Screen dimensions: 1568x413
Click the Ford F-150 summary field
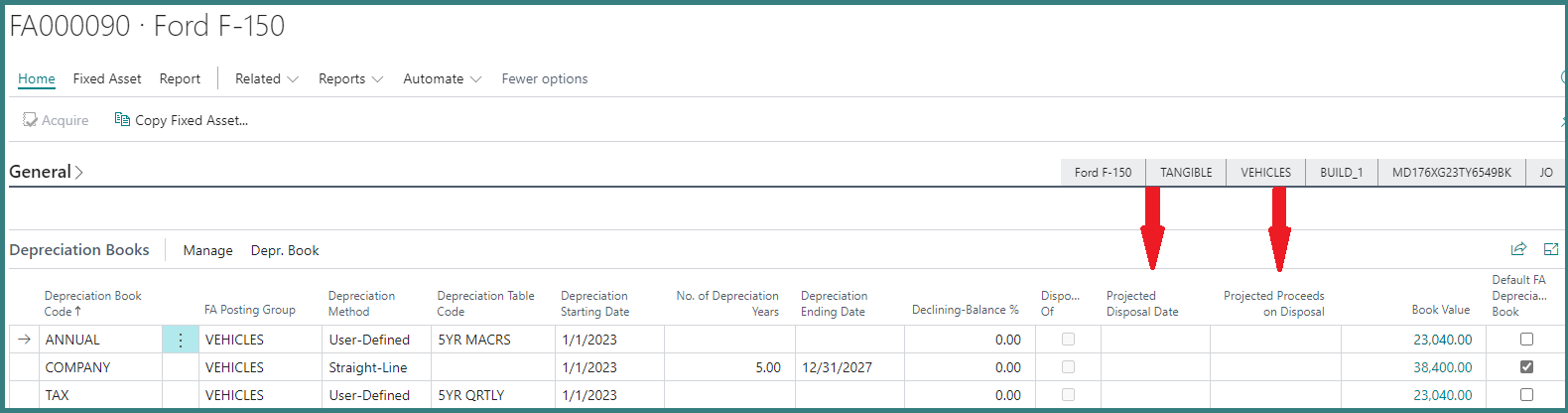[x=1103, y=172]
